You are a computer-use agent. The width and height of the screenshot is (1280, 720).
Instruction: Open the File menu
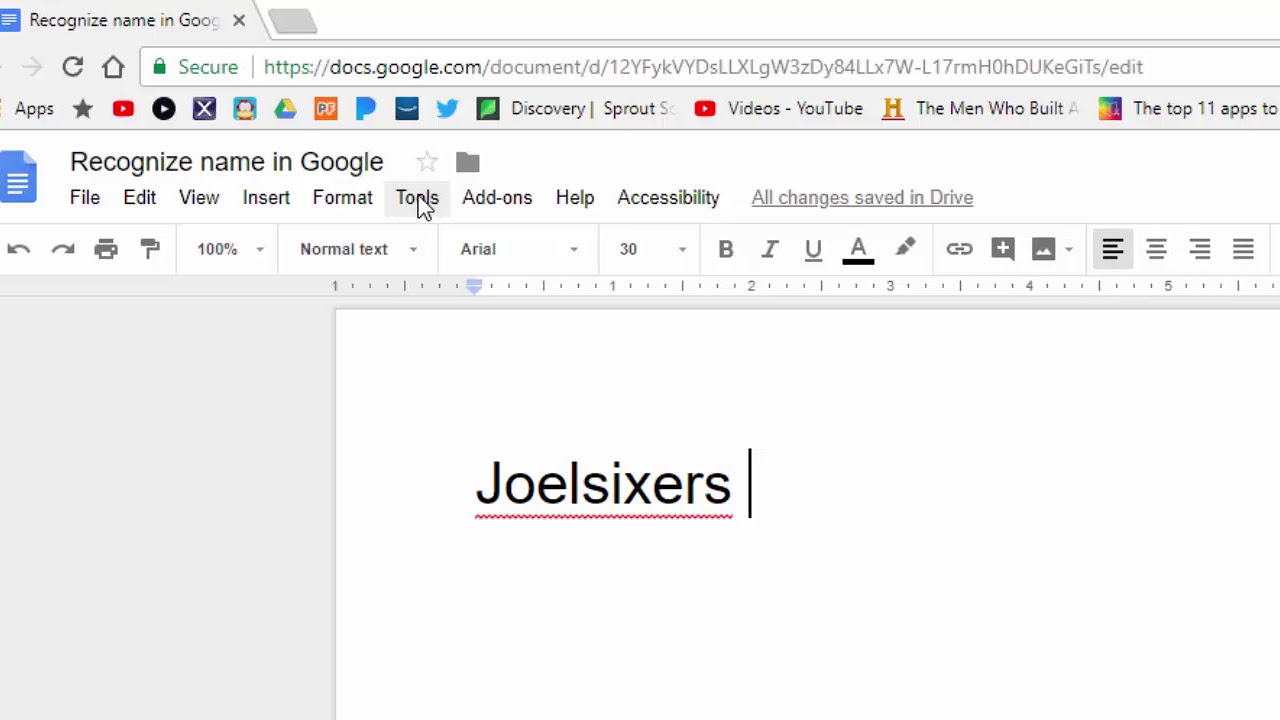pyautogui.click(x=85, y=198)
